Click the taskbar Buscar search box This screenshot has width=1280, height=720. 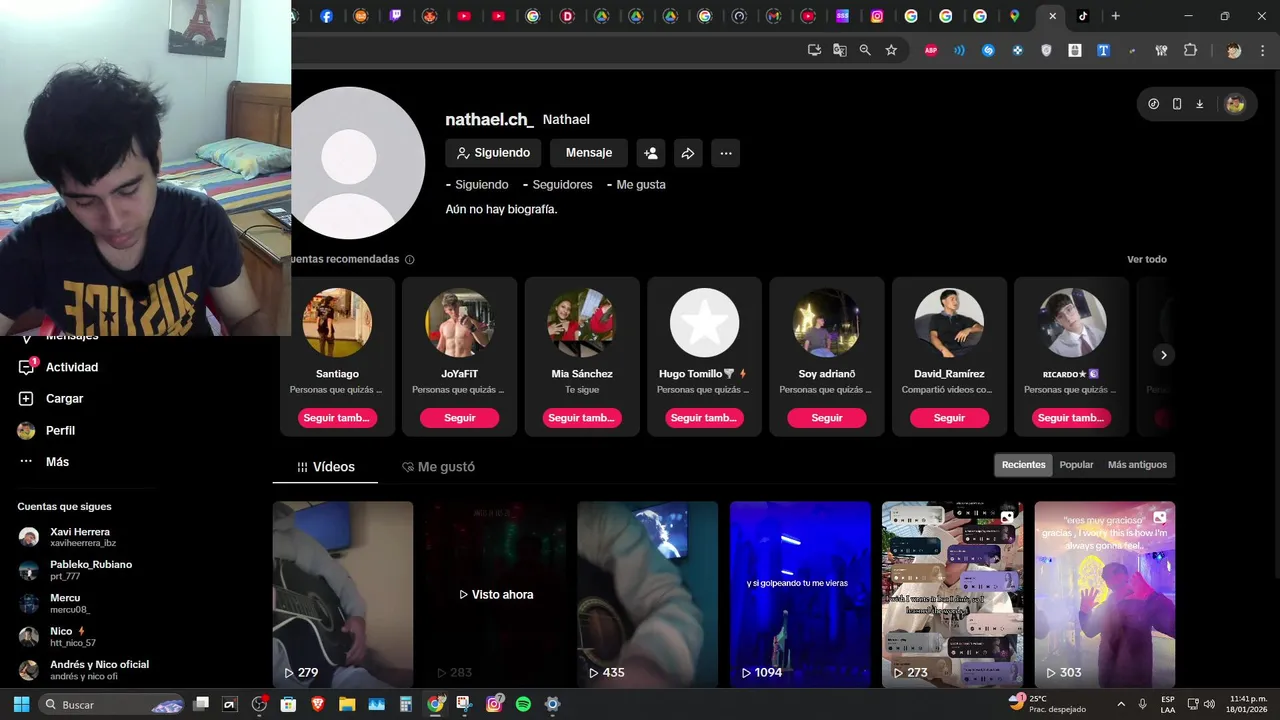111,704
